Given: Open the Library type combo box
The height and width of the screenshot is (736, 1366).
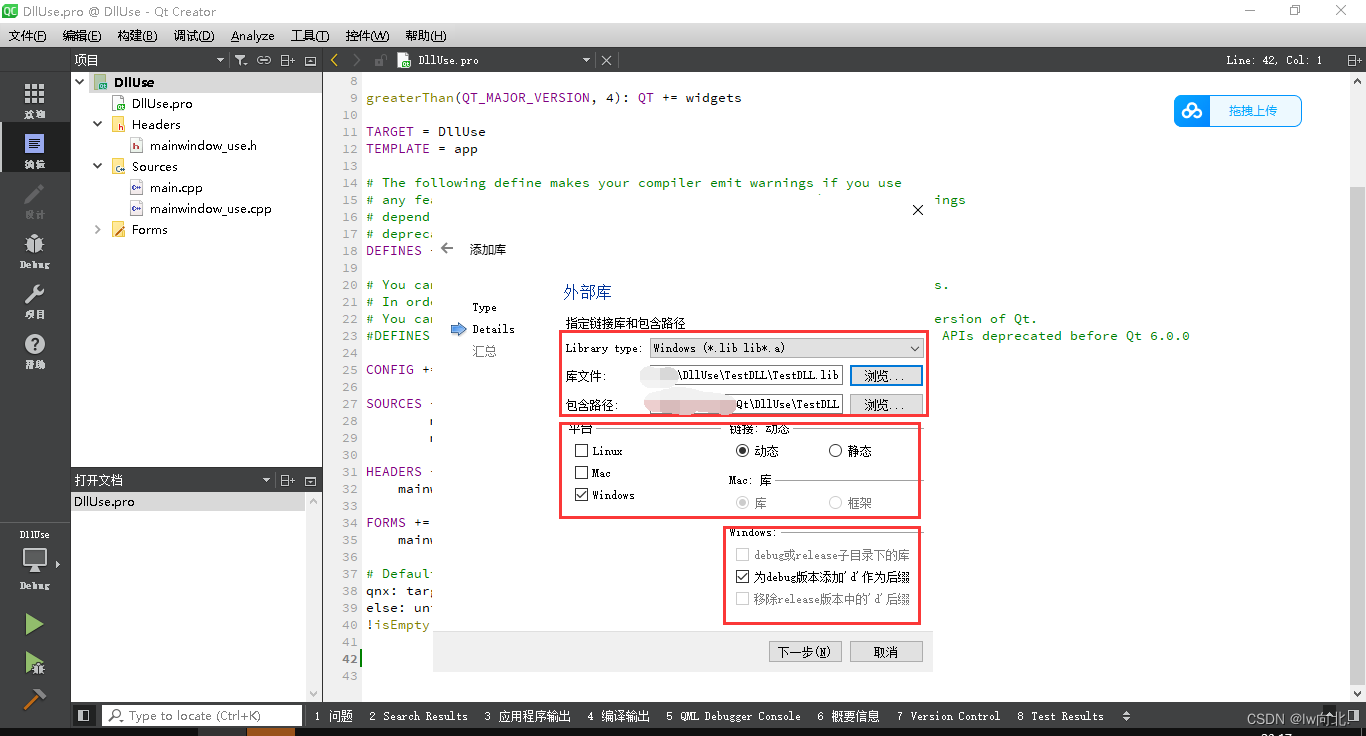Looking at the screenshot, I should pos(786,348).
